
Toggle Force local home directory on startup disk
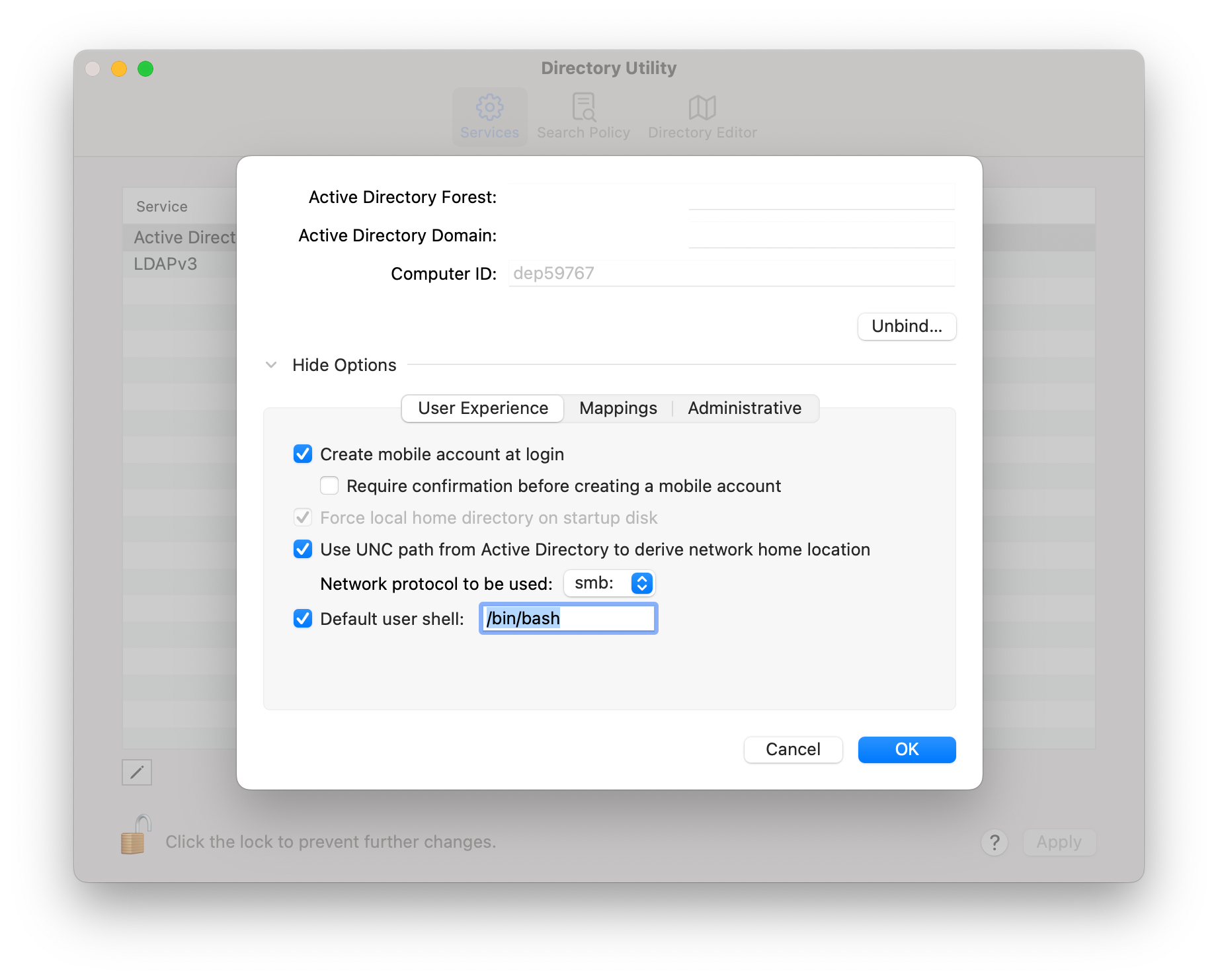click(303, 518)
